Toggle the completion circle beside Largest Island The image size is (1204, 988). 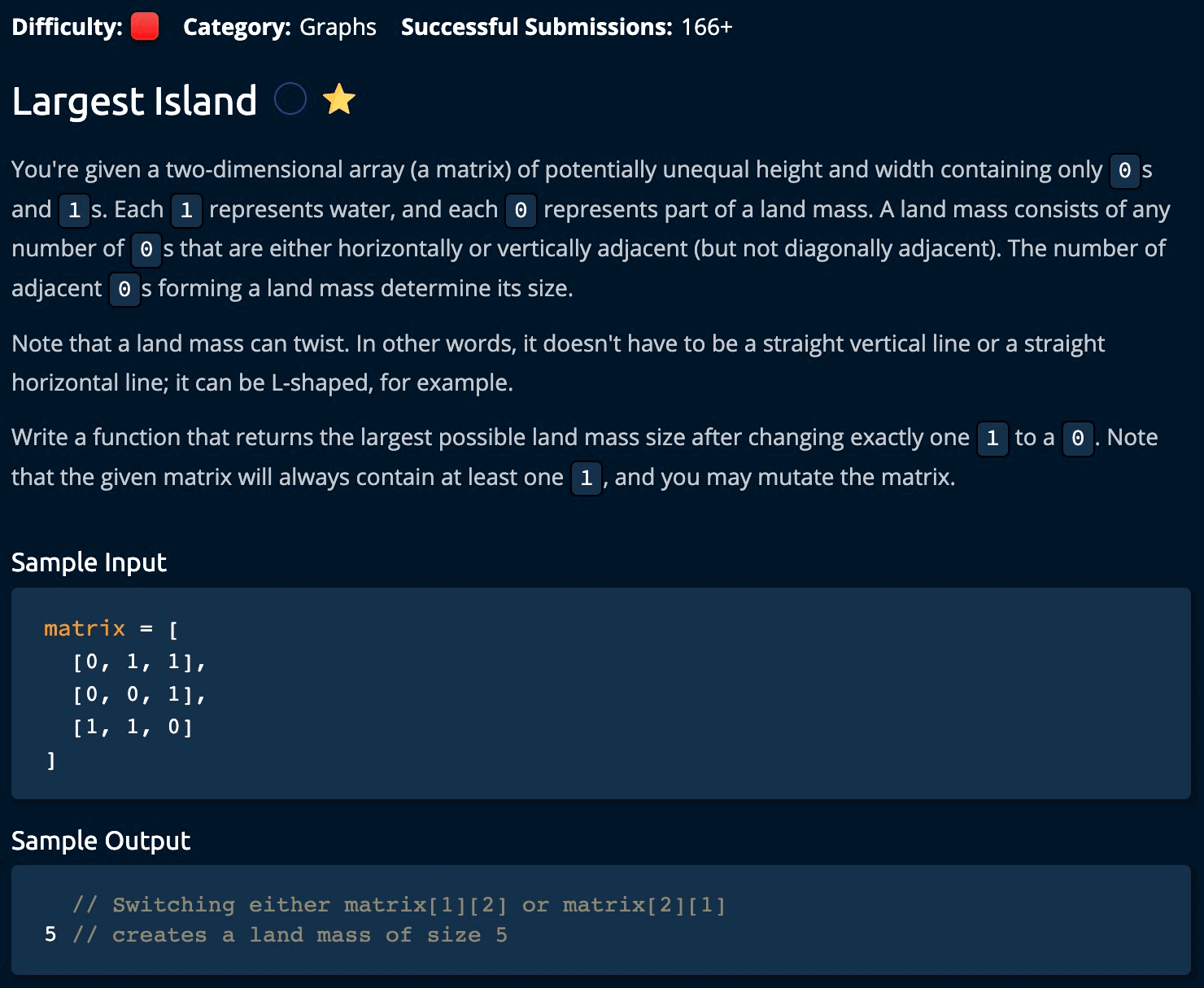coord(290,99)
